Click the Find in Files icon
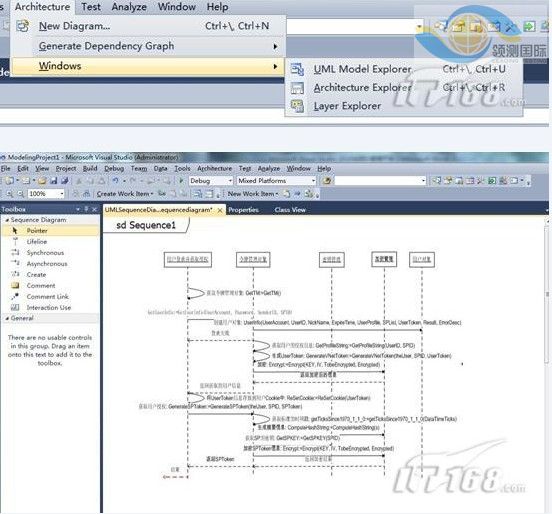 coord(327,181)
